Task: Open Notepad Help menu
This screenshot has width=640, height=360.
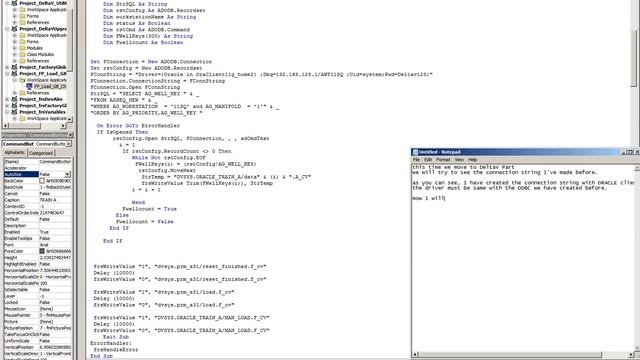Action: click(472, 160)
